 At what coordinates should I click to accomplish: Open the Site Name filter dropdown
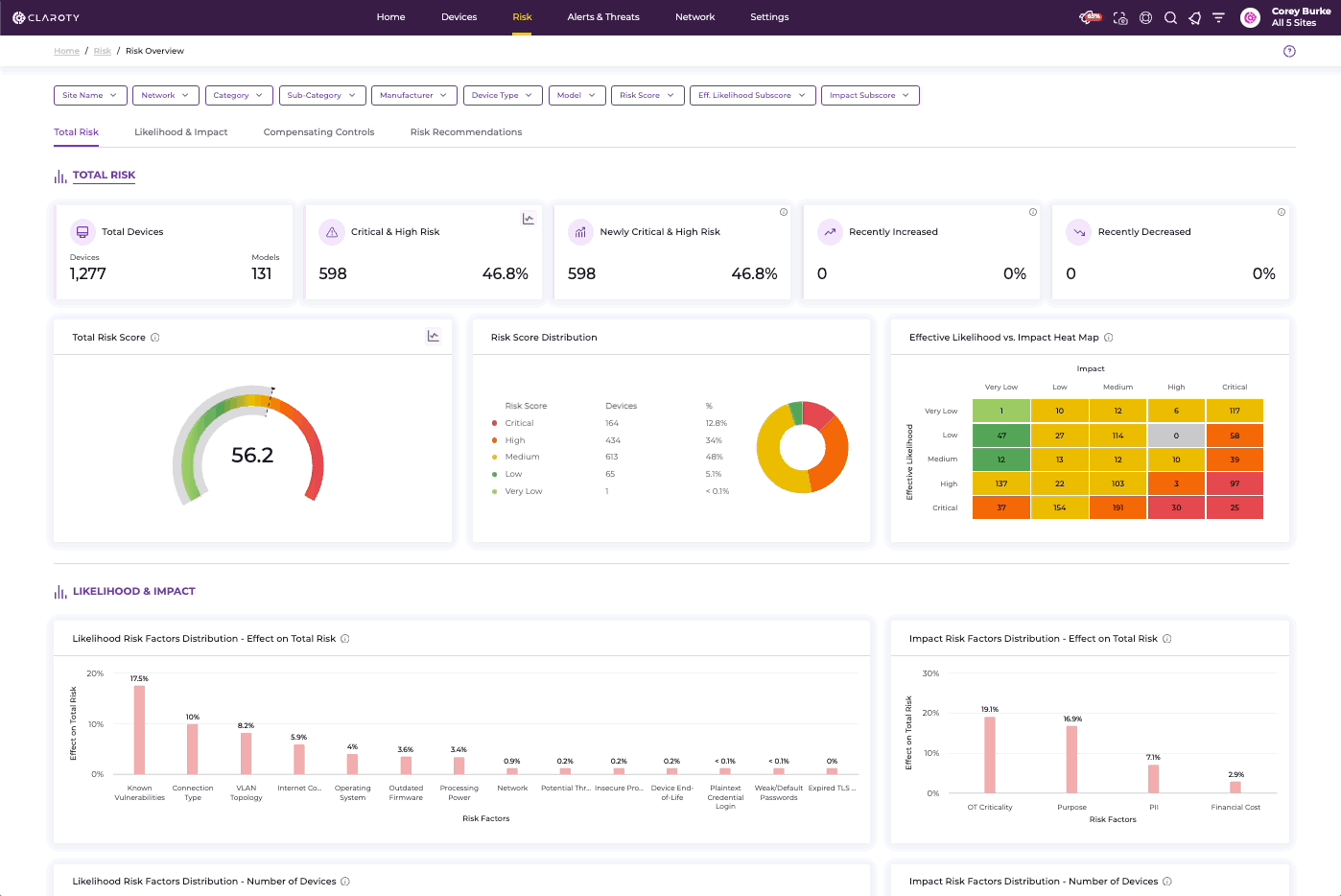90,95
